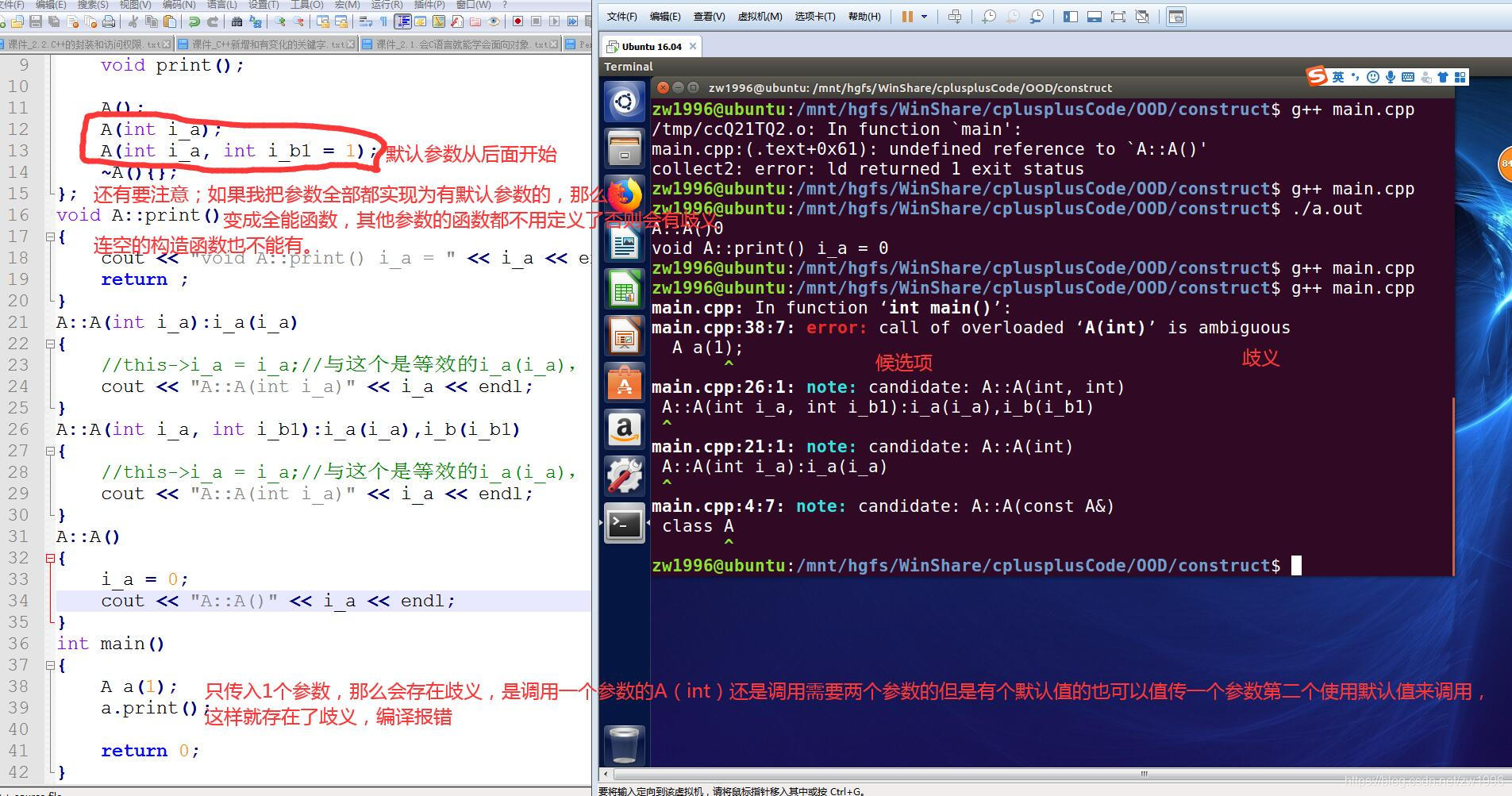Click the Save icon in Notepad++ toolbar
The height and width of the screenshot is (796, 1512).
coord(36,21)
